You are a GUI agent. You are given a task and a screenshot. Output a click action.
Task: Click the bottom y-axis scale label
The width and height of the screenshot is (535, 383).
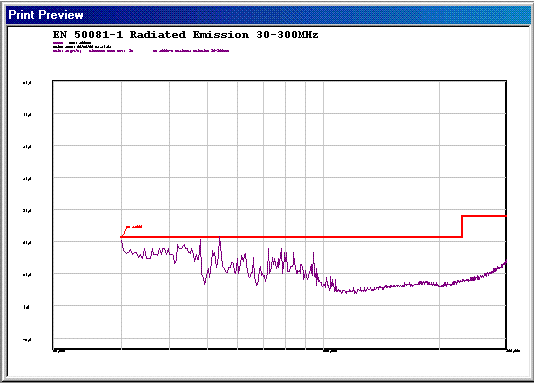pos(27,340)
